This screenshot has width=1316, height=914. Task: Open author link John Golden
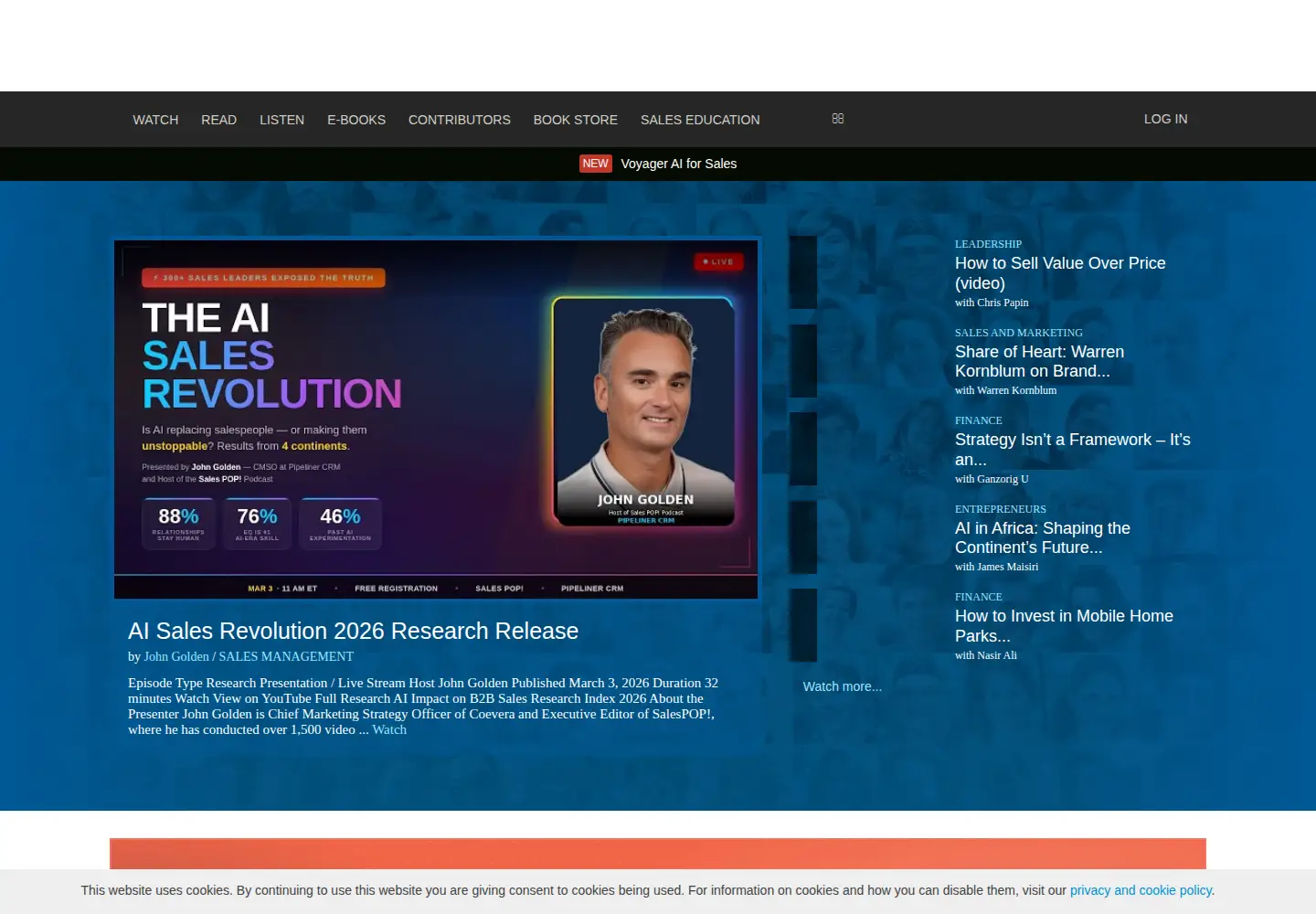176,656
